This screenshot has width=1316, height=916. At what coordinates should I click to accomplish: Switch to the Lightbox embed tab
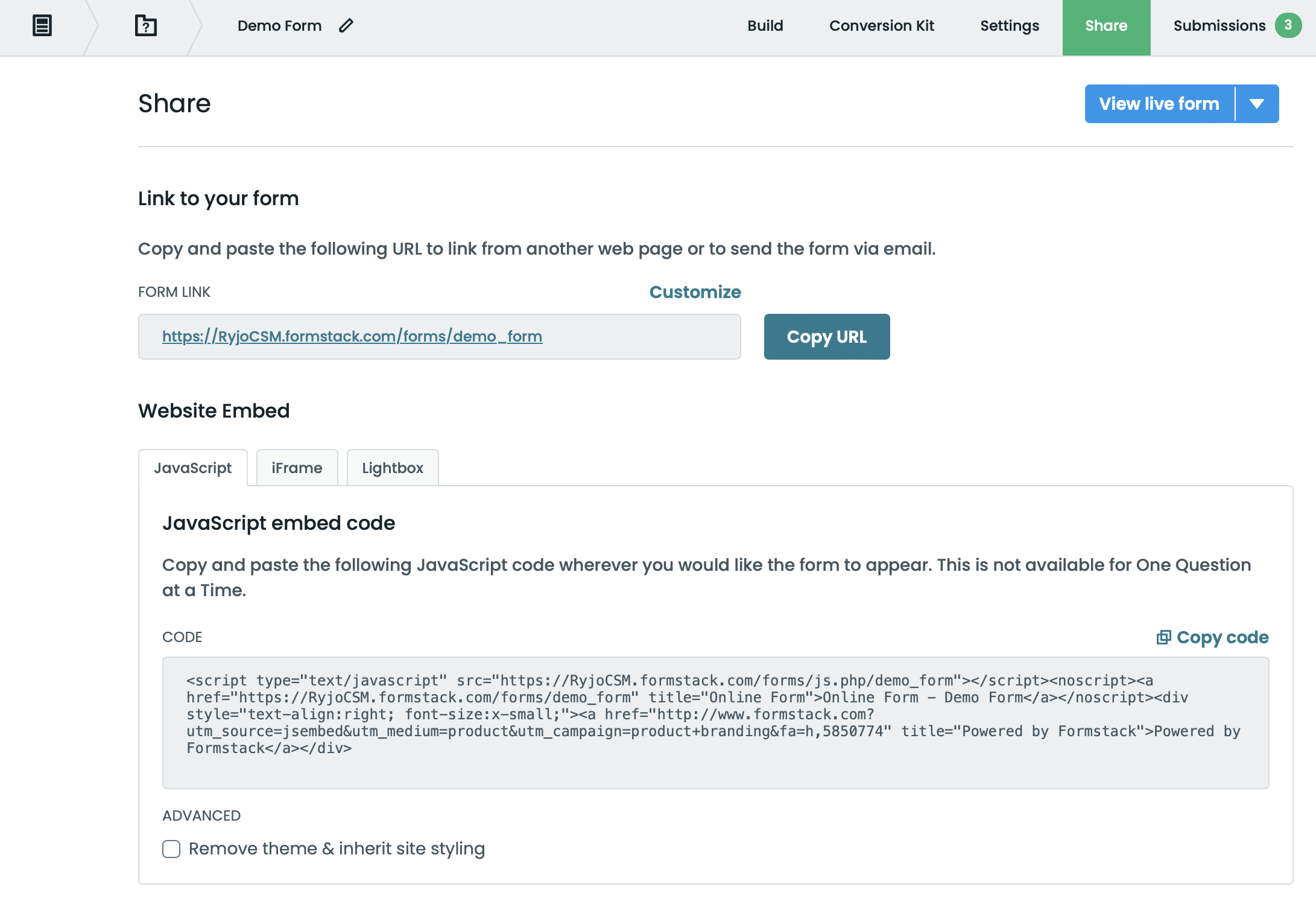tap(393, 468)
